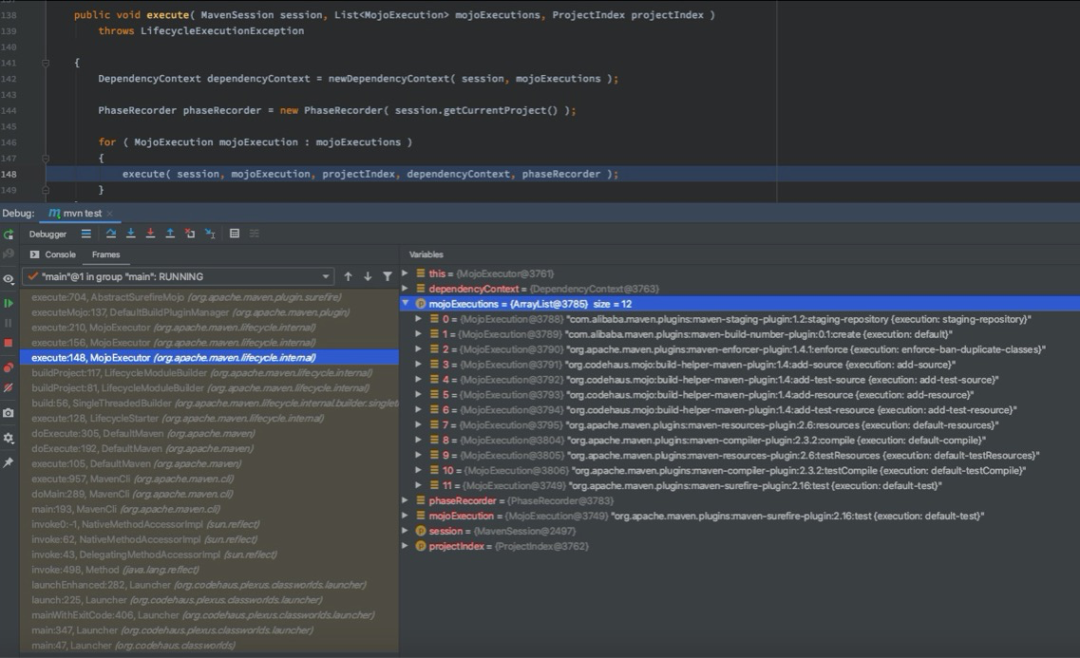The image size is (1080, 658).
Task: Open the thread selector "main" RUNNING dropdown
Action: [178, 276]
